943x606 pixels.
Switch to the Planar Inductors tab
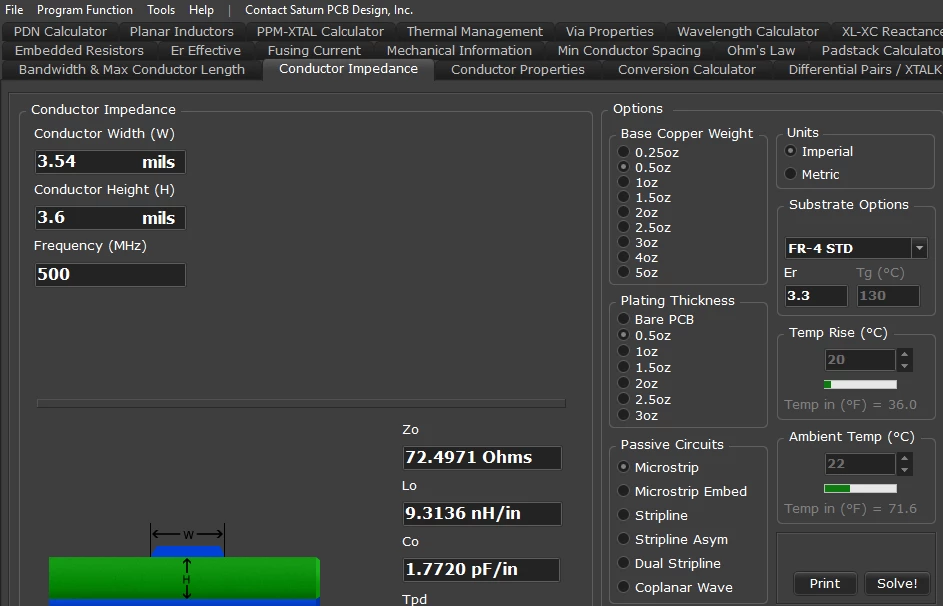pyautogui.click(x=182, y=31)
